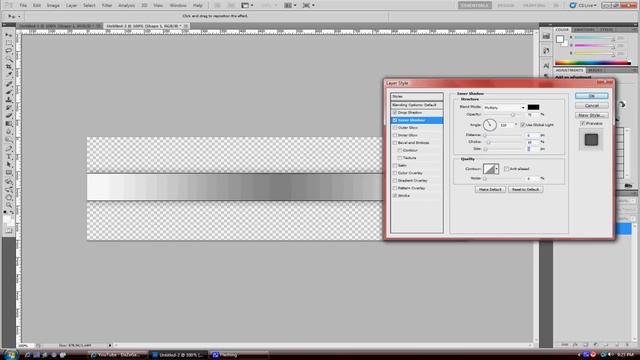The image size is (640, 360).
Task: Select the Eraser tool
Action: point(9,116)
